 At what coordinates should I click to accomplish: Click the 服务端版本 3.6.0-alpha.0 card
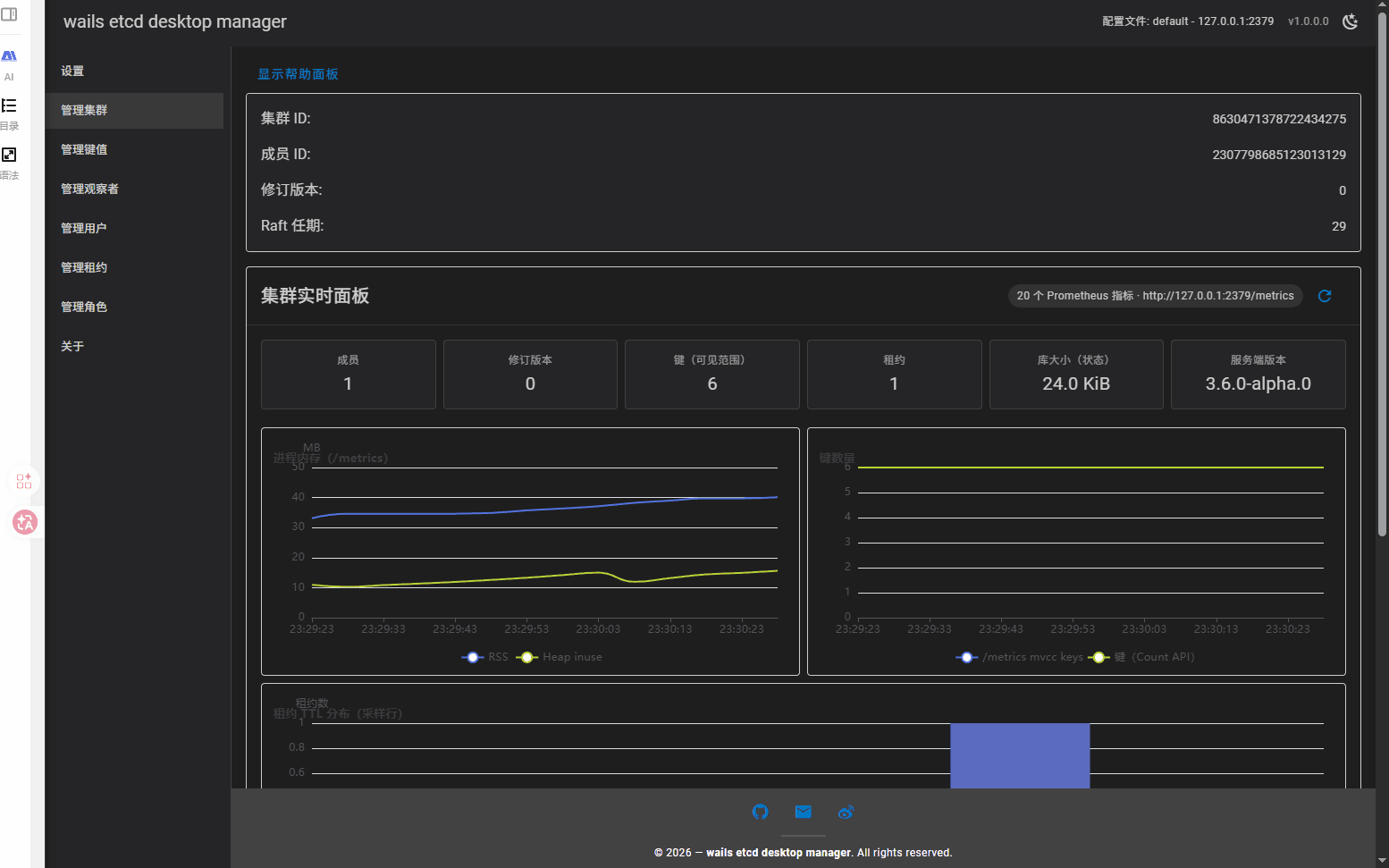(1259, 375)
